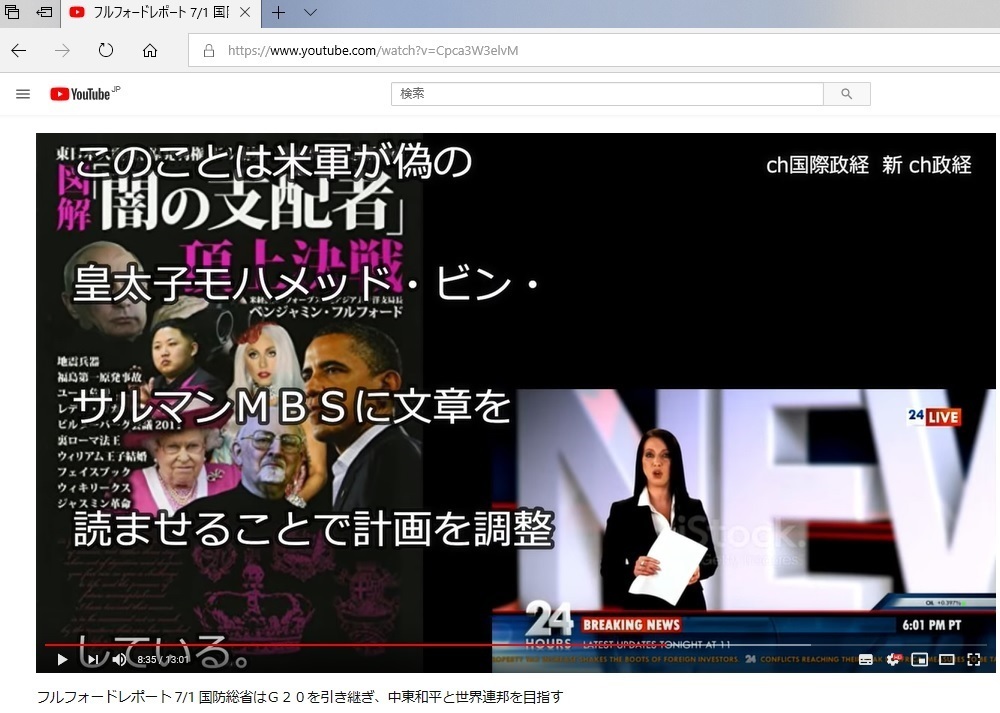Open the YouTube hamburger guide menu
The image size is (1000, 713).
23,94
